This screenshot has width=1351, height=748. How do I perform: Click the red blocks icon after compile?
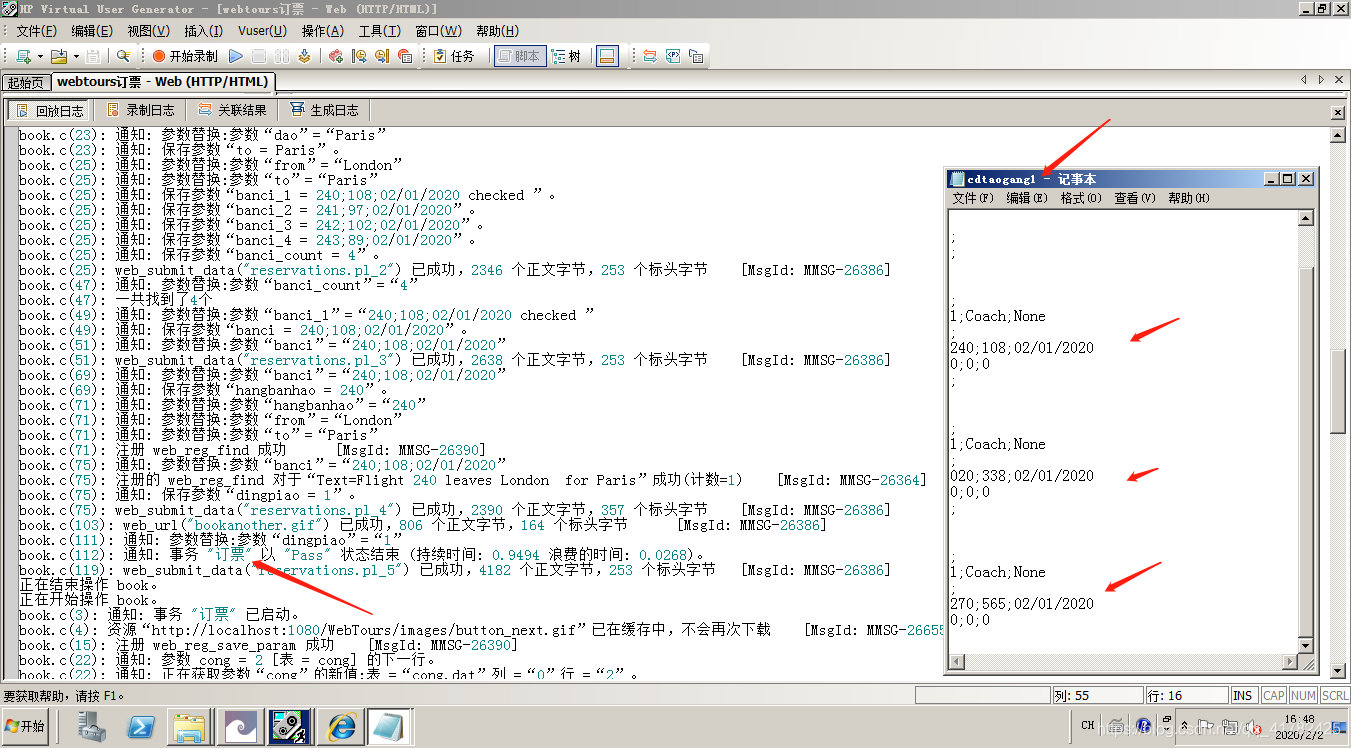(x=336, y=57)
